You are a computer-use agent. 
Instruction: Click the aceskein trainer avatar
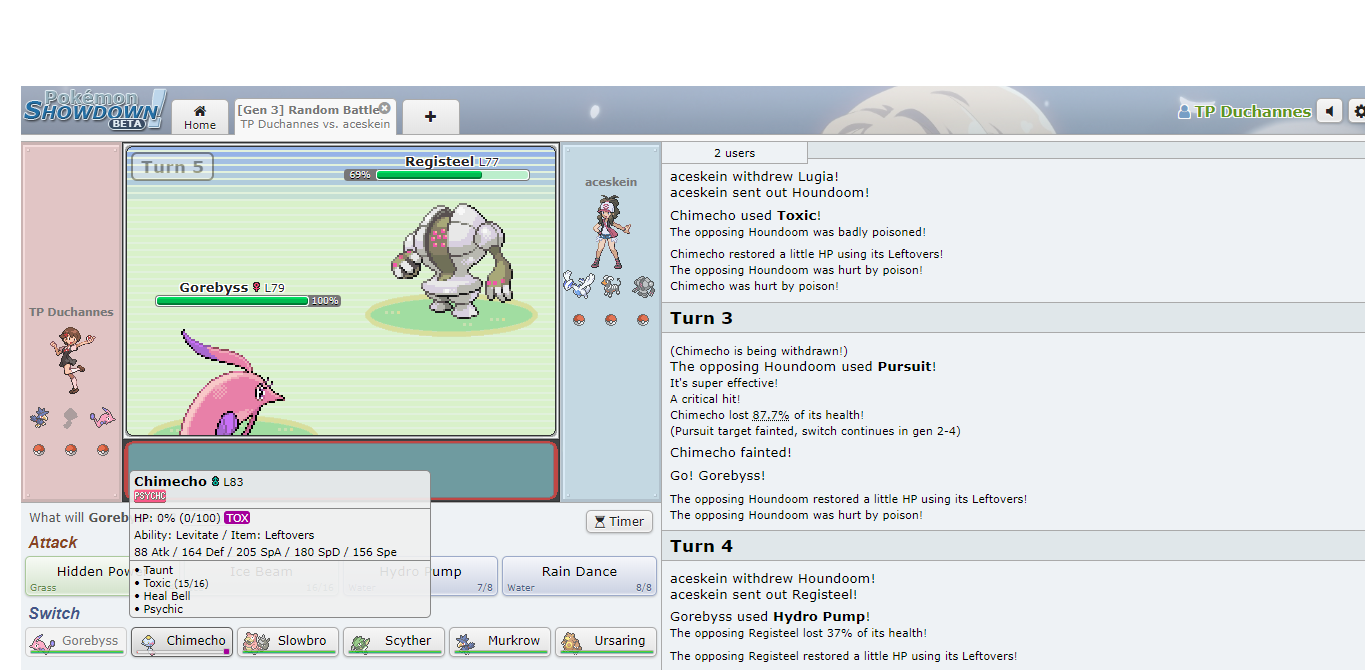point(611,231)
